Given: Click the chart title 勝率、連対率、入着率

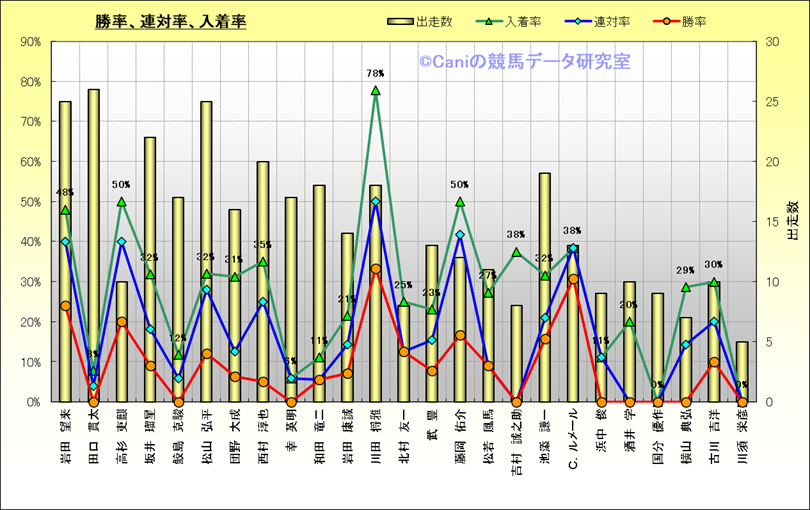Looking at the screenshot, I should 171,21.
